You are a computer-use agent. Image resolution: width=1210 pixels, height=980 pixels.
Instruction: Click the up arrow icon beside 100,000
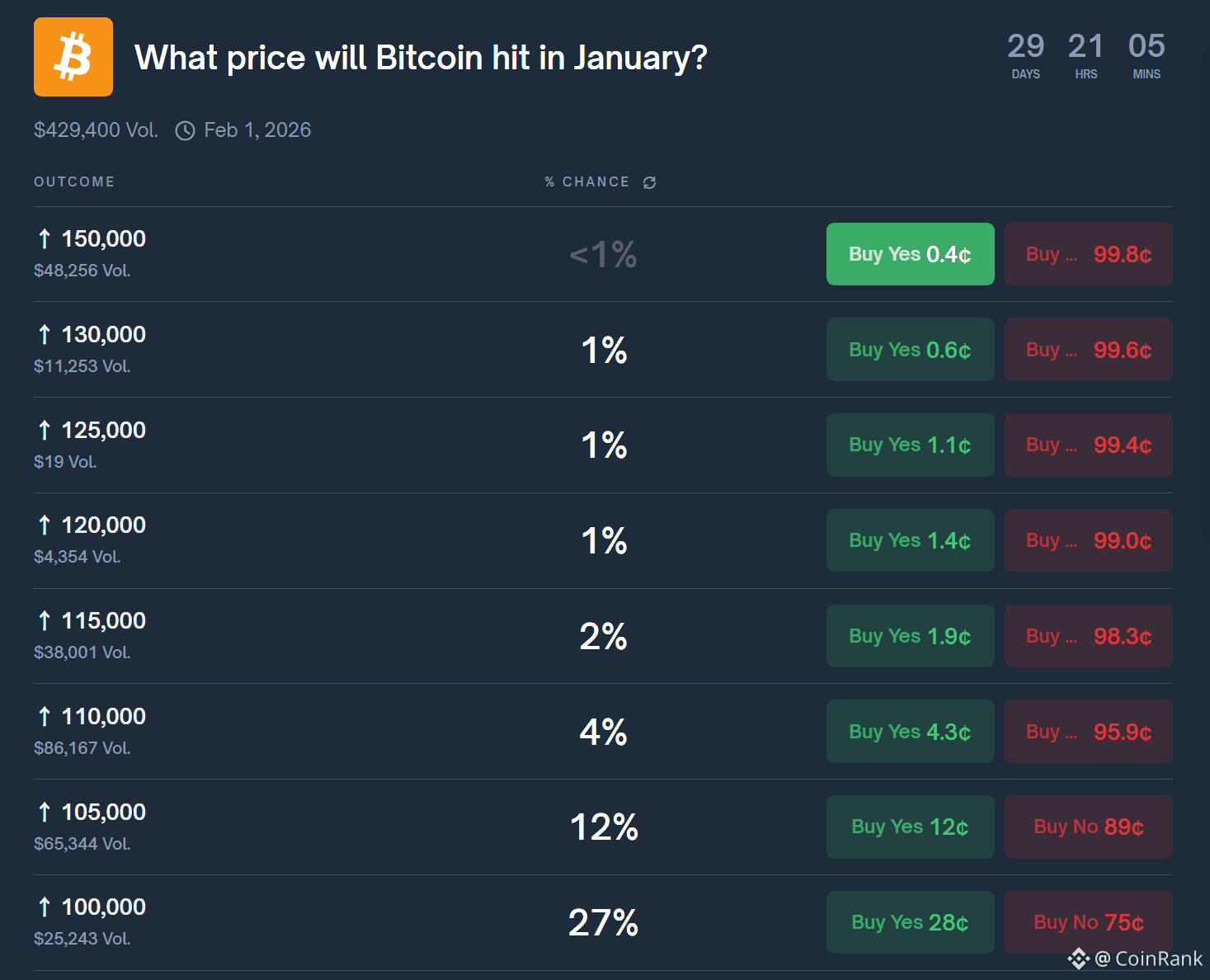point(45,907)
